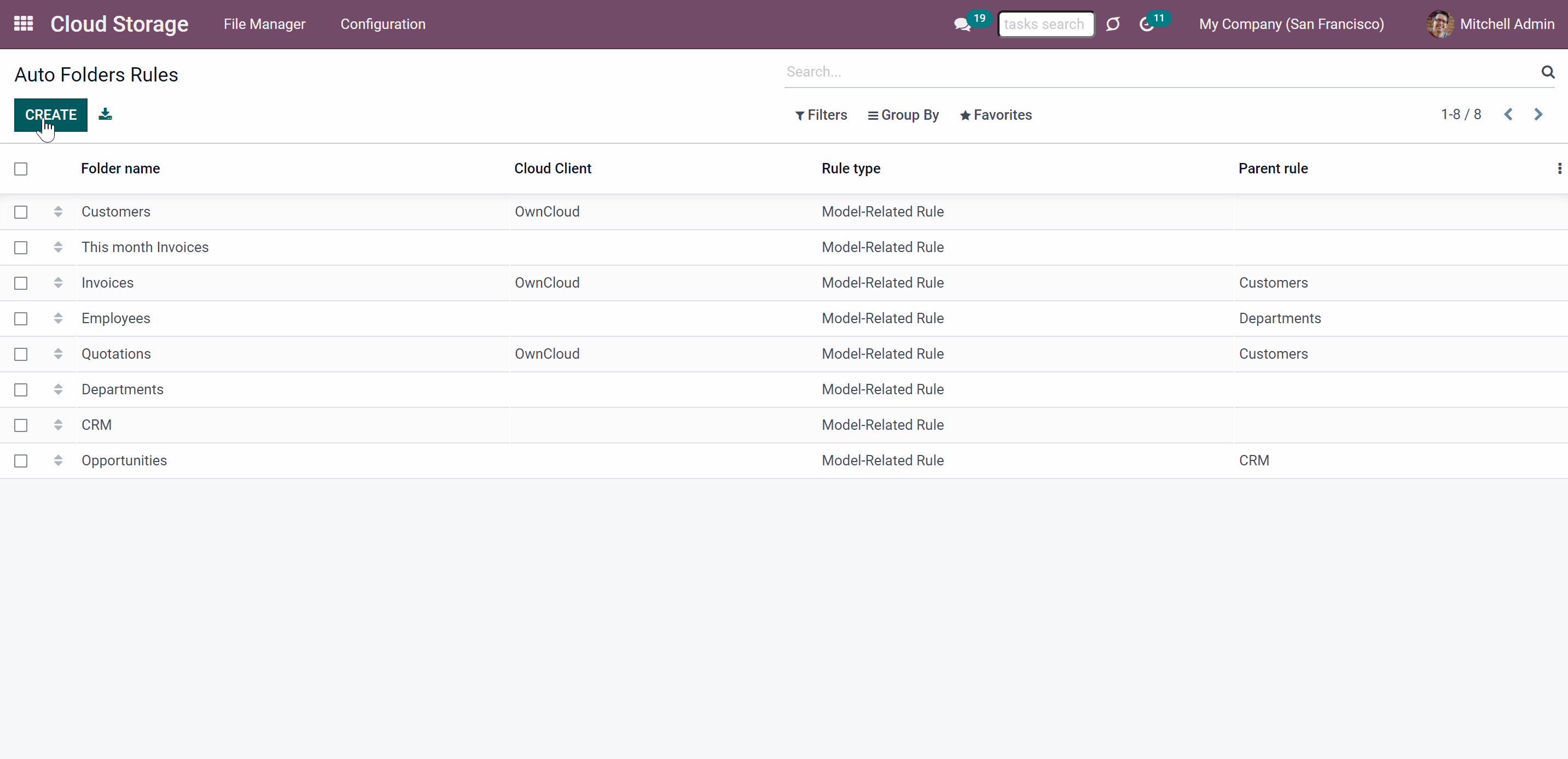The width and height of the screenshot is (1568, 759).
Task: Click the download export icon beside Create
Action: click(105, 114)
